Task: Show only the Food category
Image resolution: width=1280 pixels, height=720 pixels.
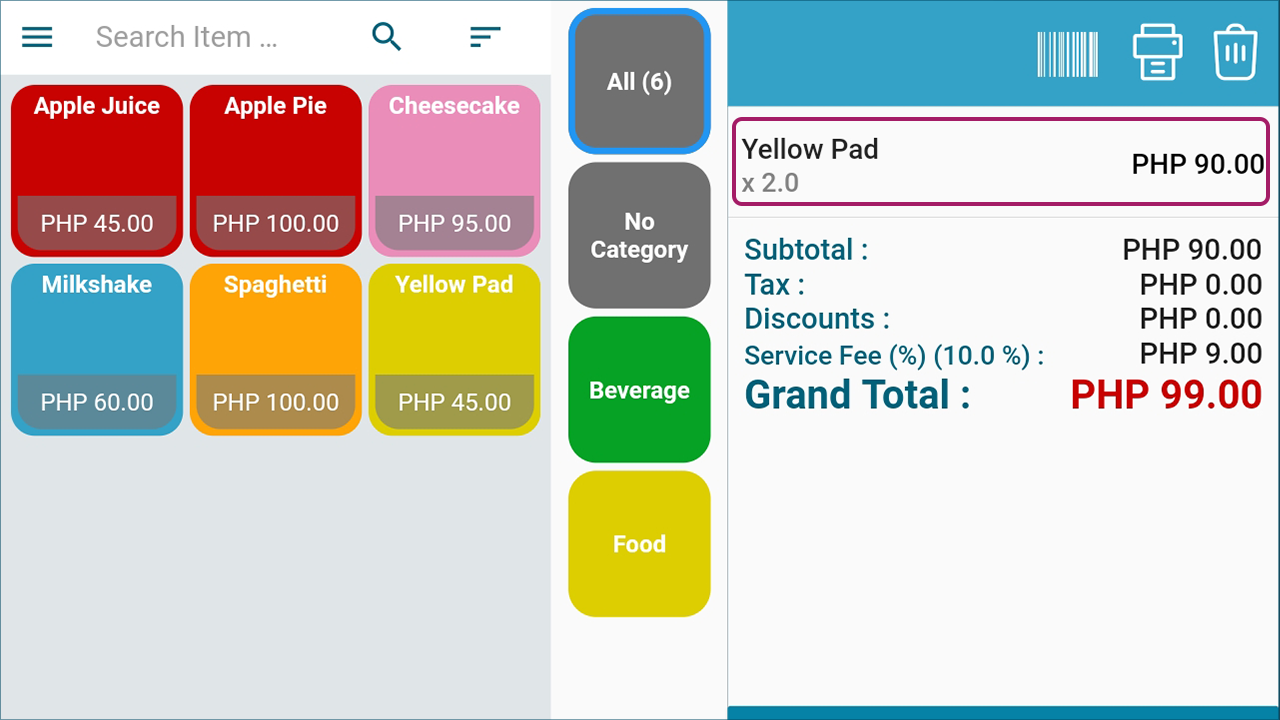Action: click(639, 544)
